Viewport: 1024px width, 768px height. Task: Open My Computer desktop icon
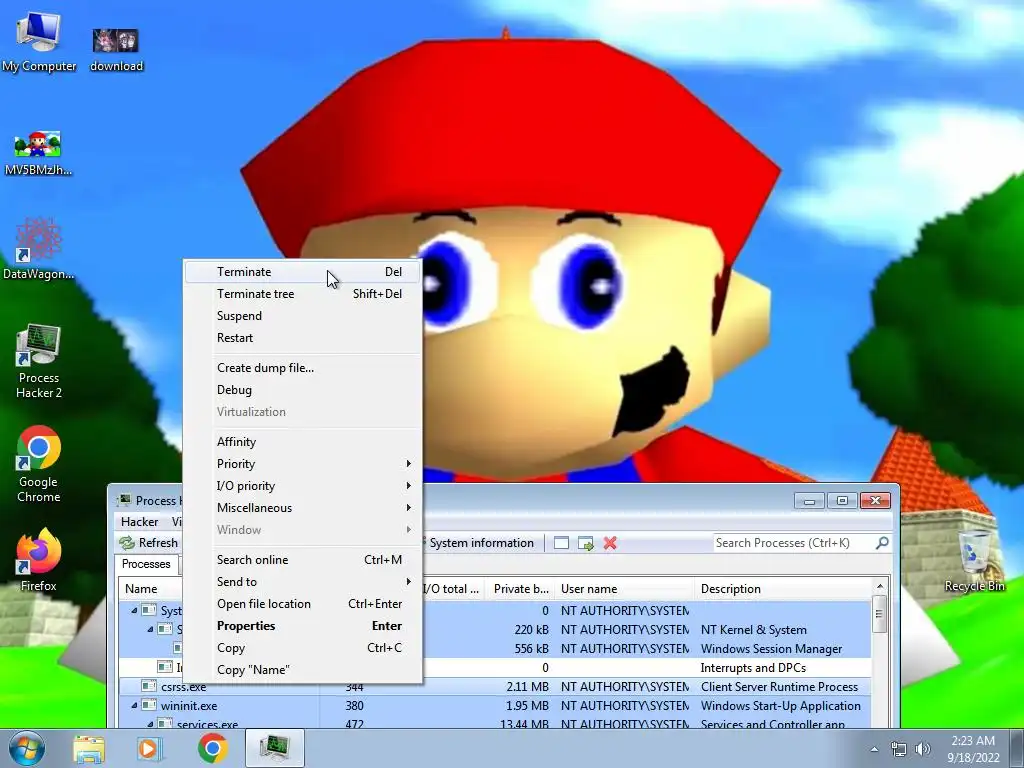[39, 42]
